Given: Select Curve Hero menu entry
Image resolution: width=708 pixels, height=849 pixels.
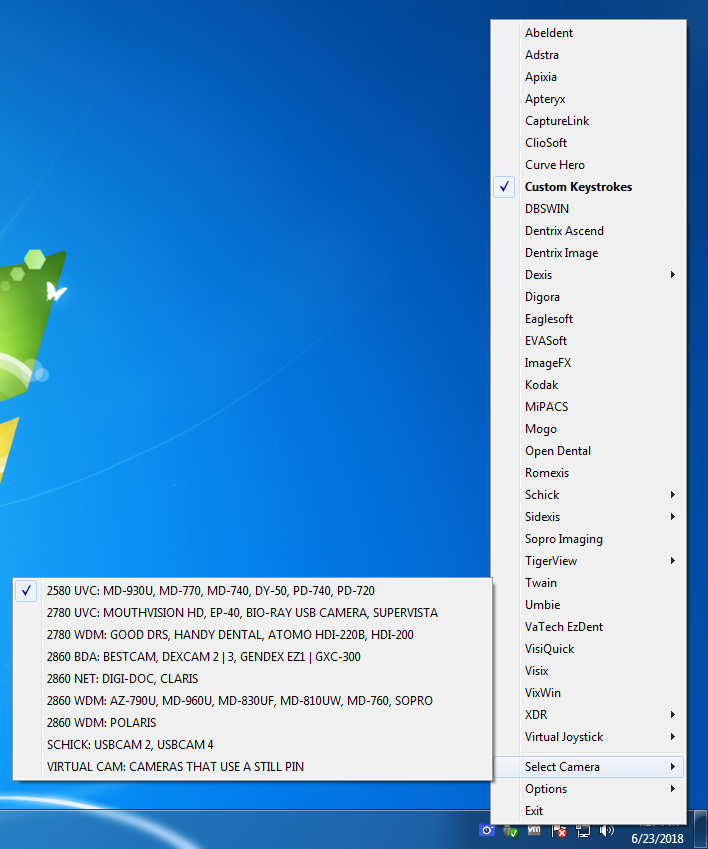Looking at the screenshot, I should [588, 165].
